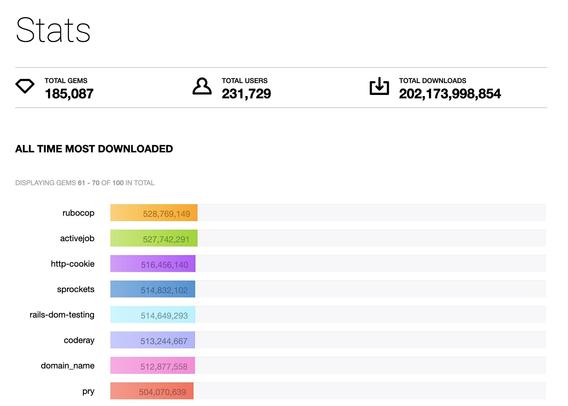Click the All Time Most Downloaded heading

tap(94, 149)
